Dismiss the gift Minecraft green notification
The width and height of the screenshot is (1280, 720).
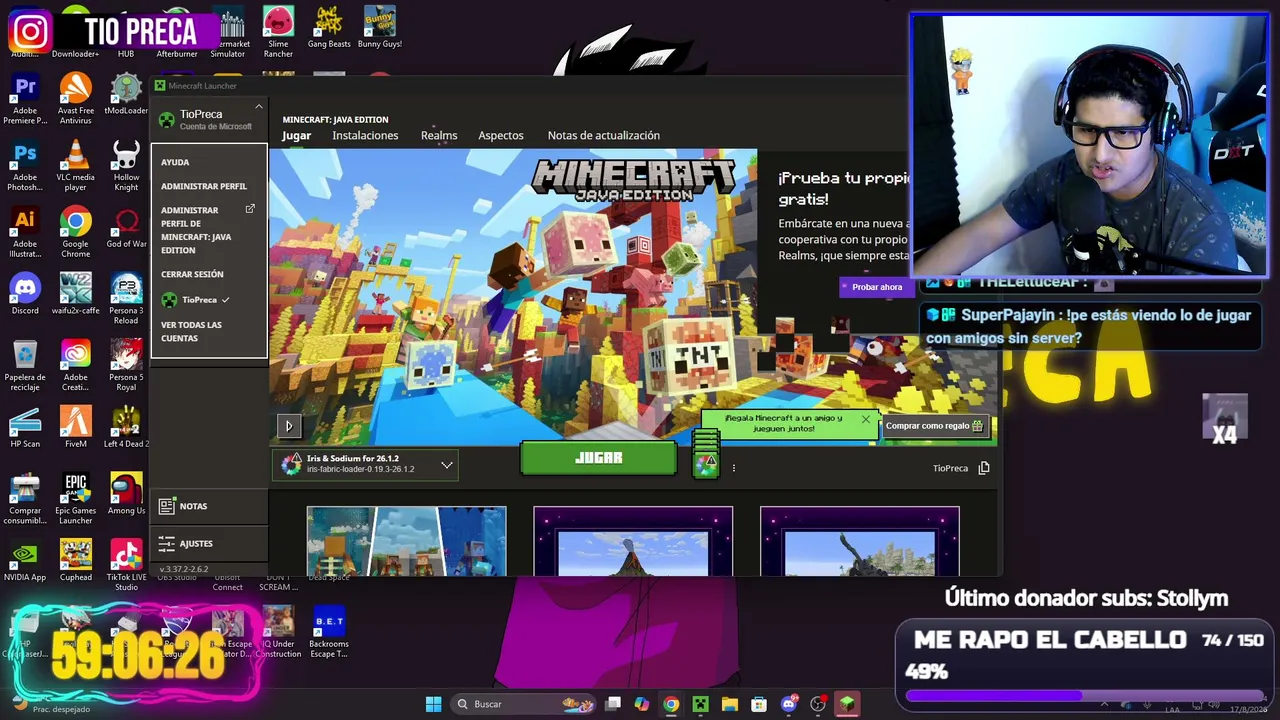coord(865,419)
